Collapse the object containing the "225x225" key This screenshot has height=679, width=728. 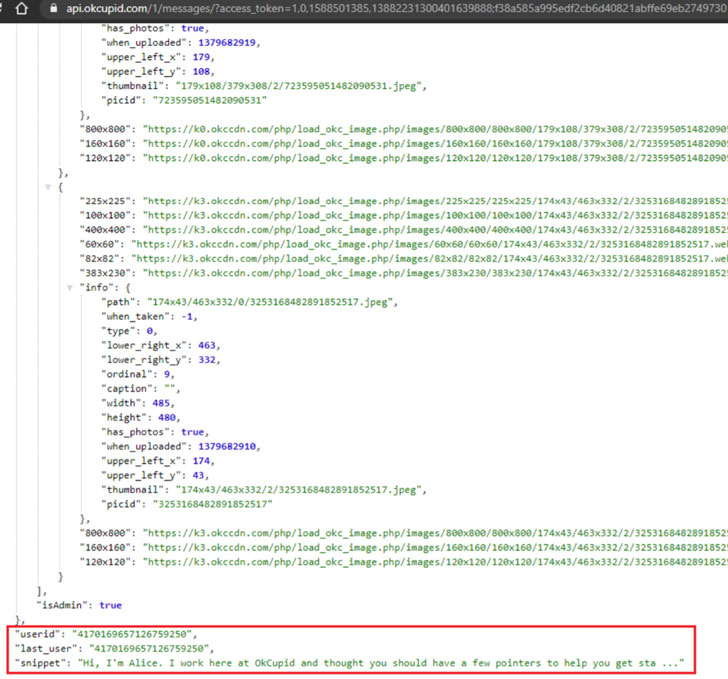pos(48,187)
